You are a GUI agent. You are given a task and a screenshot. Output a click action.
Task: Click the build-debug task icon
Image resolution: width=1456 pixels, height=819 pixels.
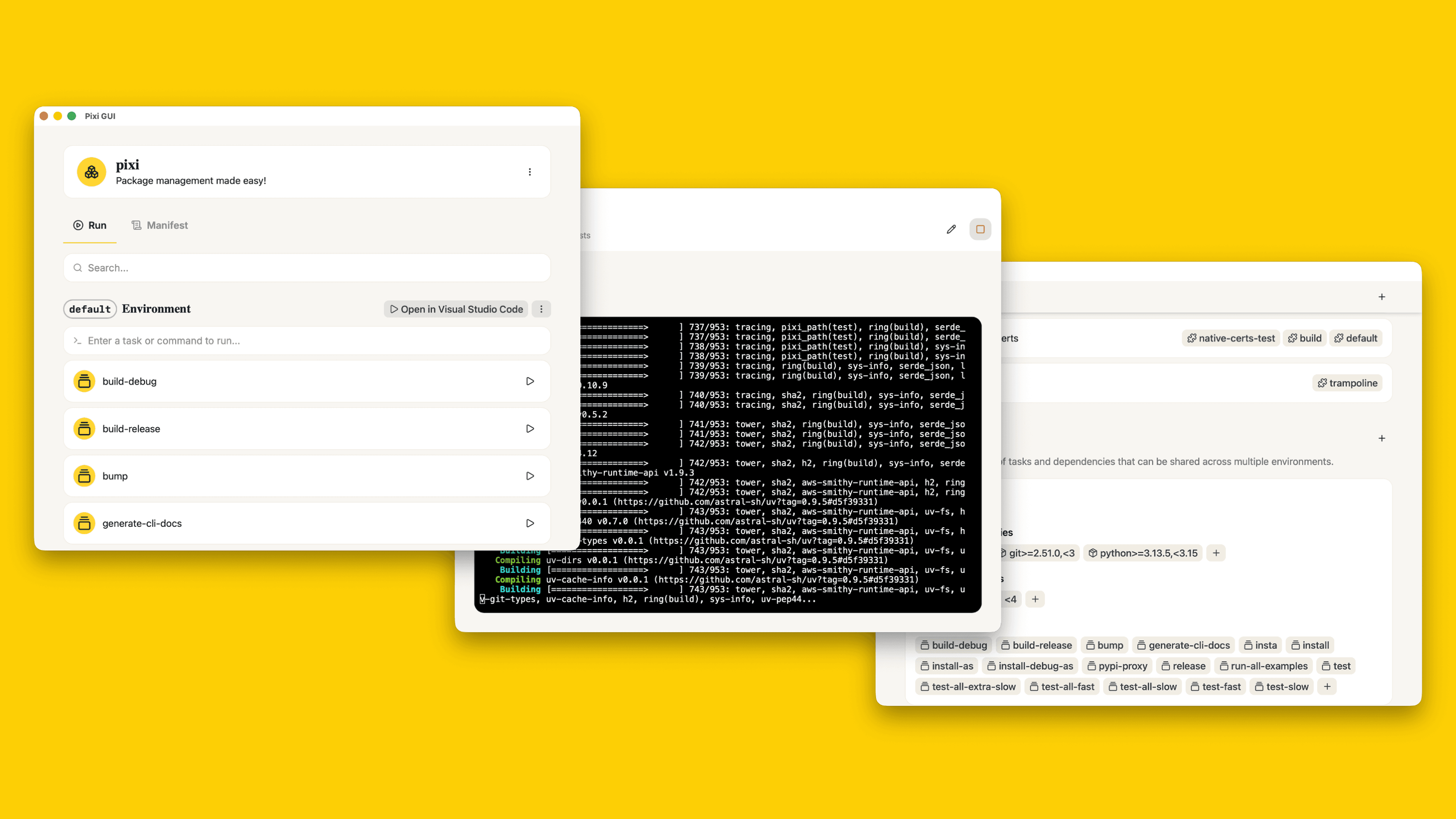tap(84, 381)
